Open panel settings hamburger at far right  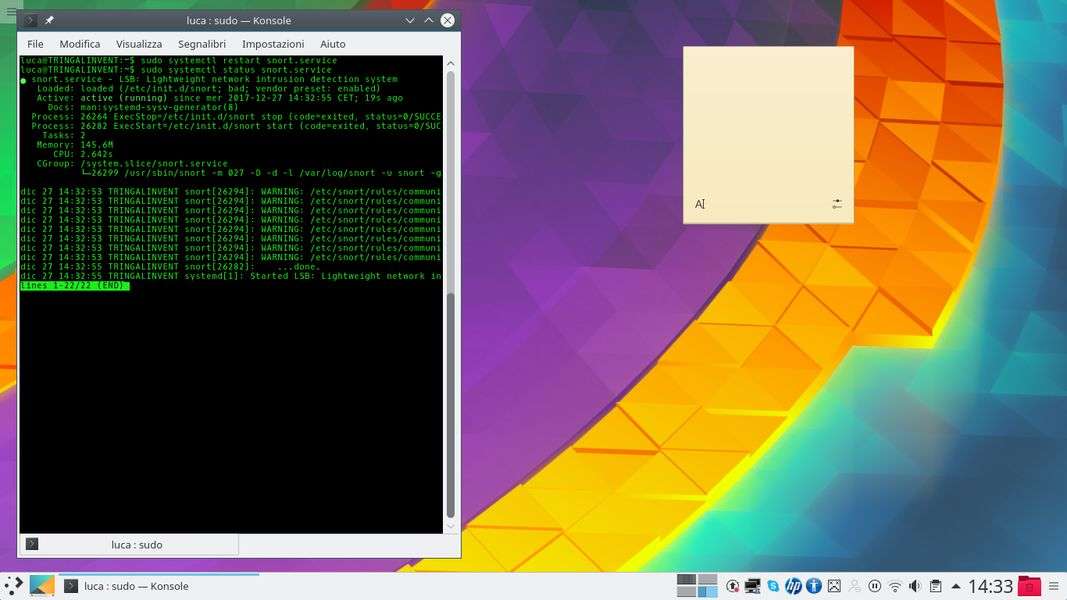[1055, 586]
